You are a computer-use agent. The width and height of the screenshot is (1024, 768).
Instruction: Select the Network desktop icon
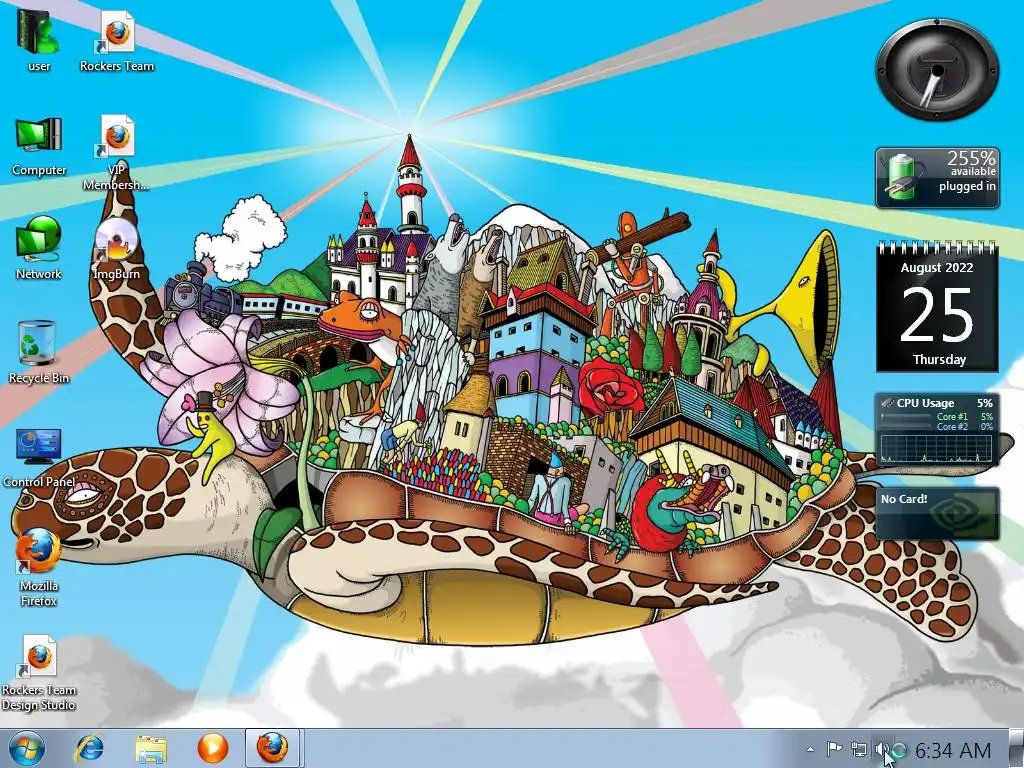coord(39,248)
